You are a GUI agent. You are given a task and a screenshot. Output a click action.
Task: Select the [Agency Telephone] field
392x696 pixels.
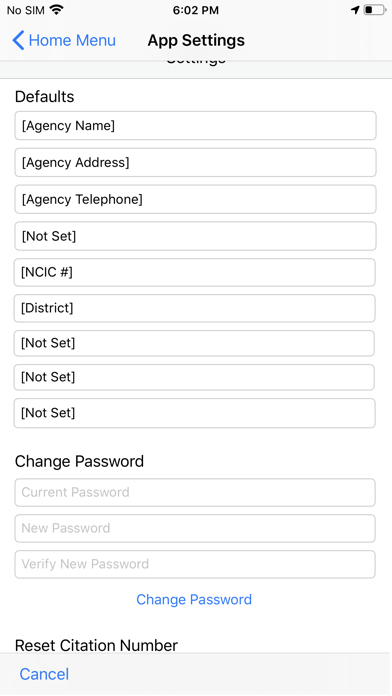click(x=195, y=199)
